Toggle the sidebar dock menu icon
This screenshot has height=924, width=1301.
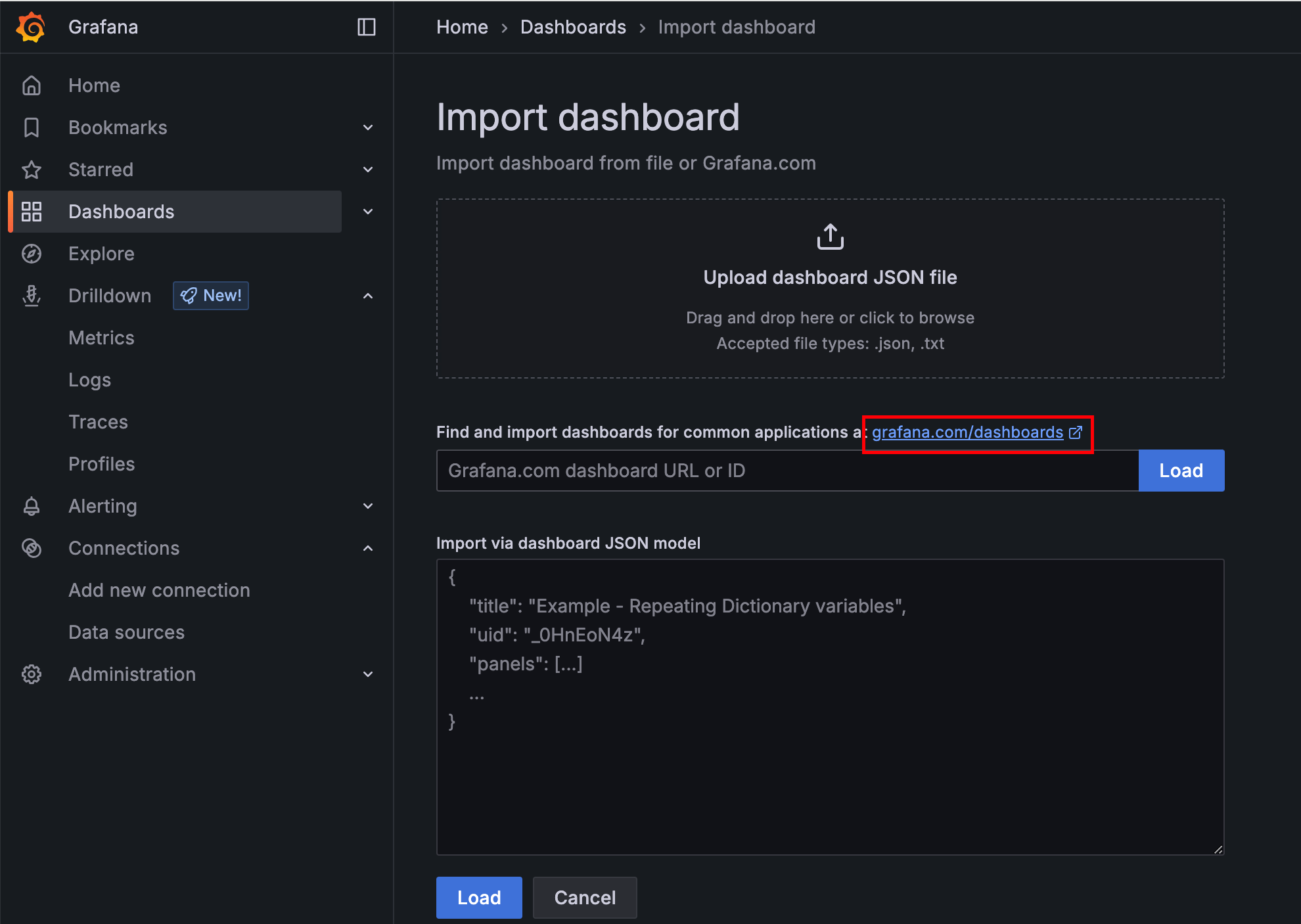pos(366,27)
